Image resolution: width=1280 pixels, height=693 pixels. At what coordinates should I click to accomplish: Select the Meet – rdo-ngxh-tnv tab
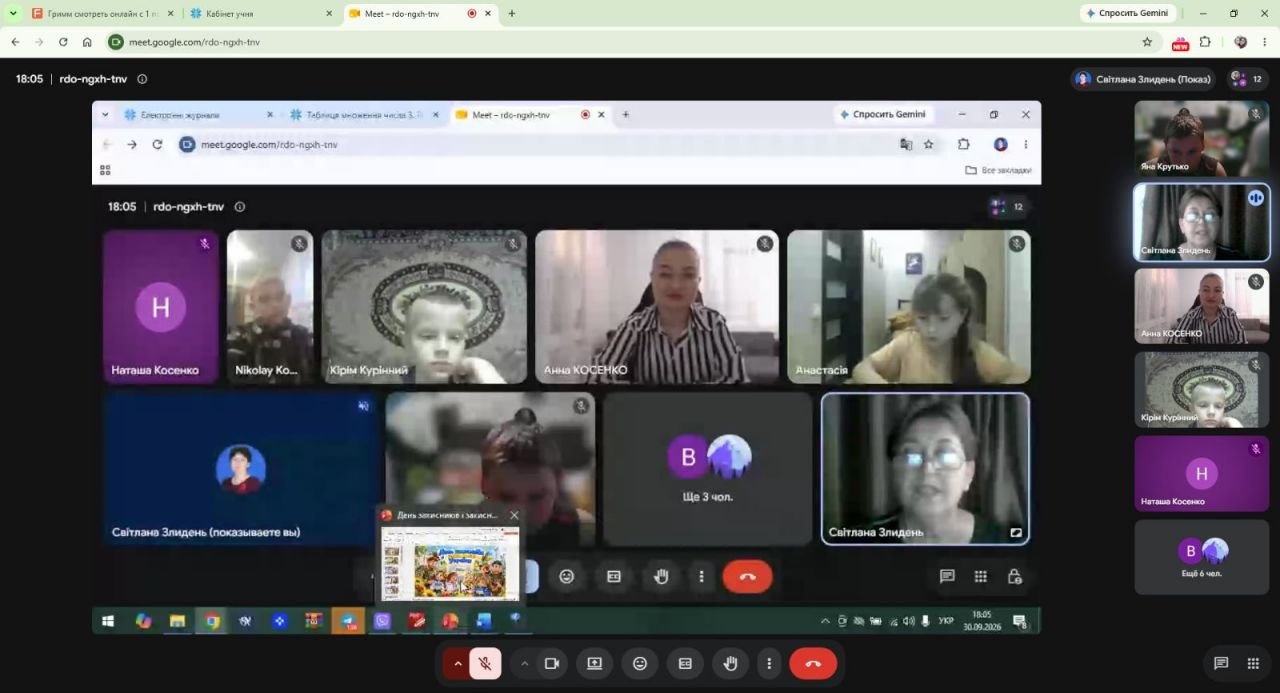coord(421,14)
